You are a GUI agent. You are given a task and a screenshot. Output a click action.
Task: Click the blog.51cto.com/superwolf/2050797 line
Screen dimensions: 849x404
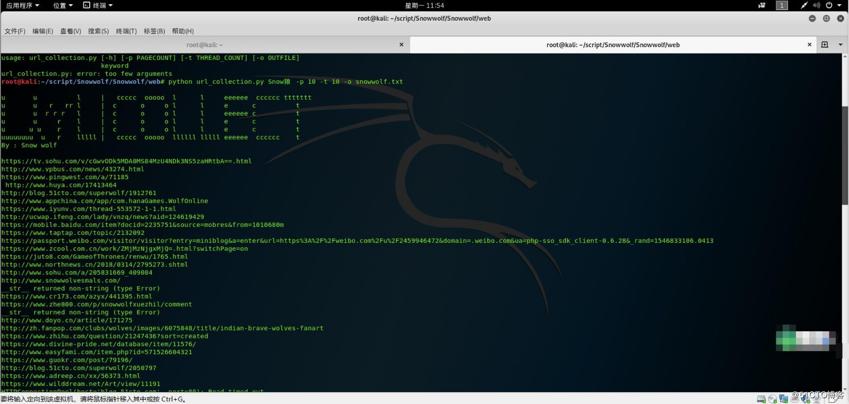(x=79, y=368)
